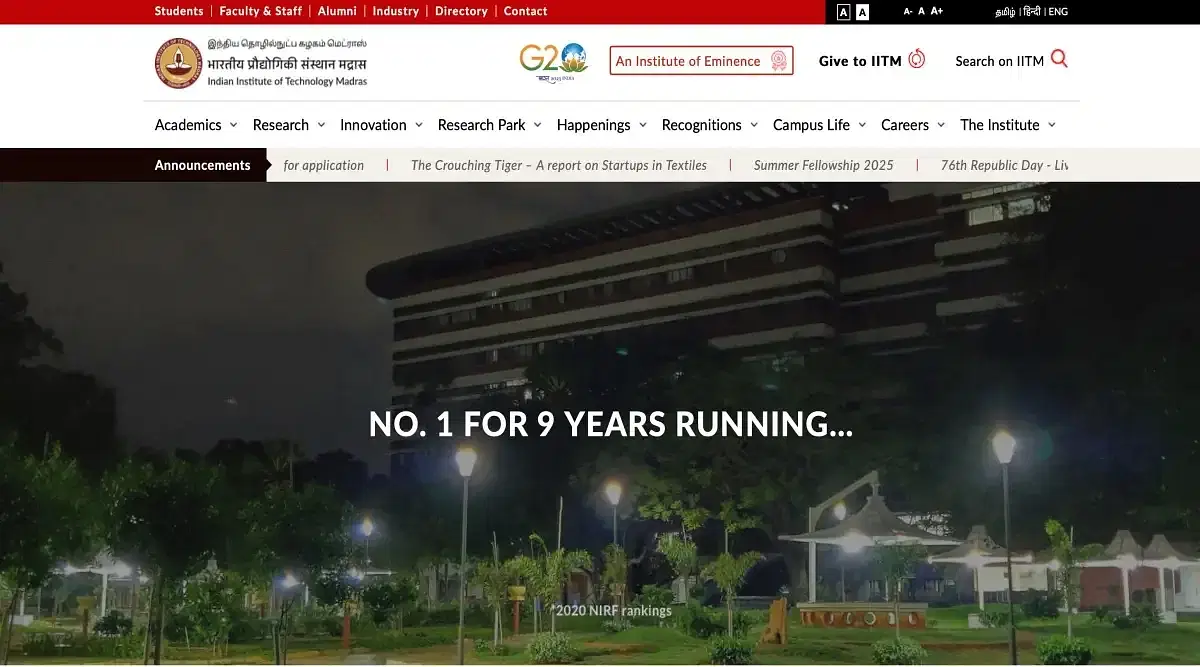Open the Recognitions menu item

(x=702, y=125)
